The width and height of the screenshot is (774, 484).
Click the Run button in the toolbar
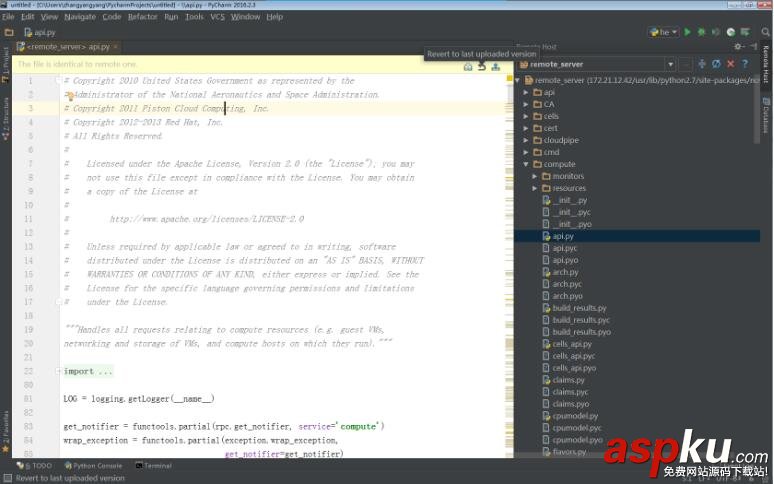tap(687, 32)
